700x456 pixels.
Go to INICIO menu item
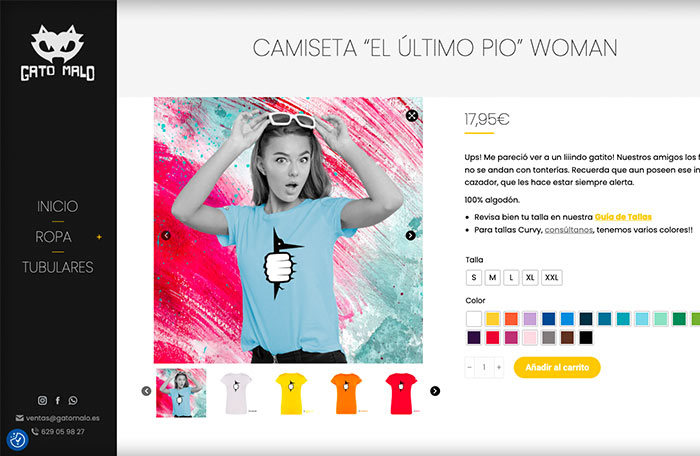58,206
